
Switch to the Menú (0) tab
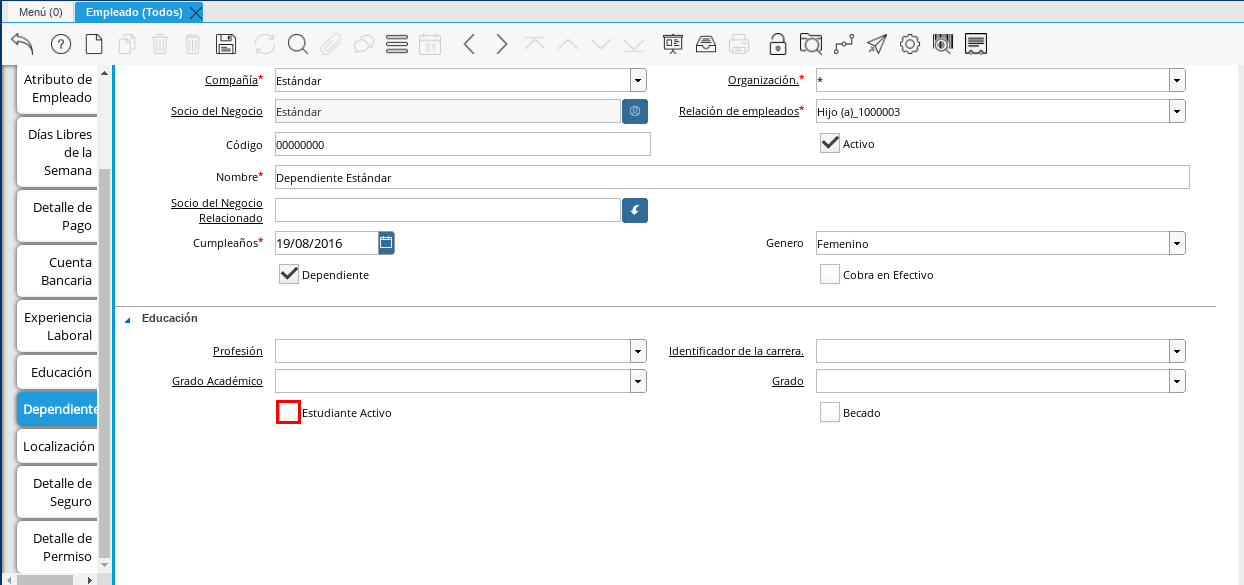tap(40, 12)
